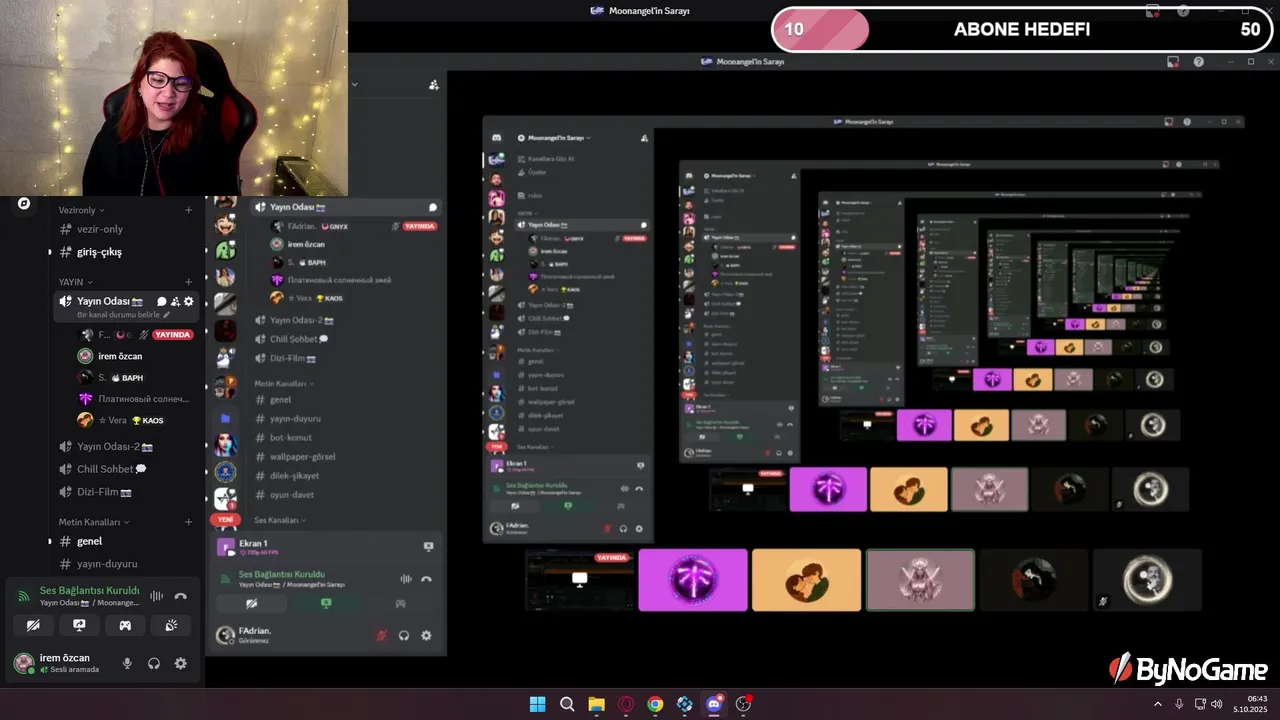Create channel with plus beside Vezironly
The height and width of the screenshot is (720, 1280).
coord(188,210)
